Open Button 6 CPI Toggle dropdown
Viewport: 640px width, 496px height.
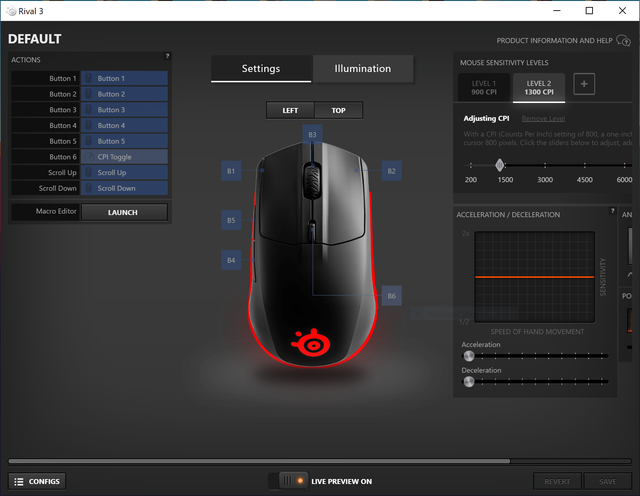(x=124, y=157)
